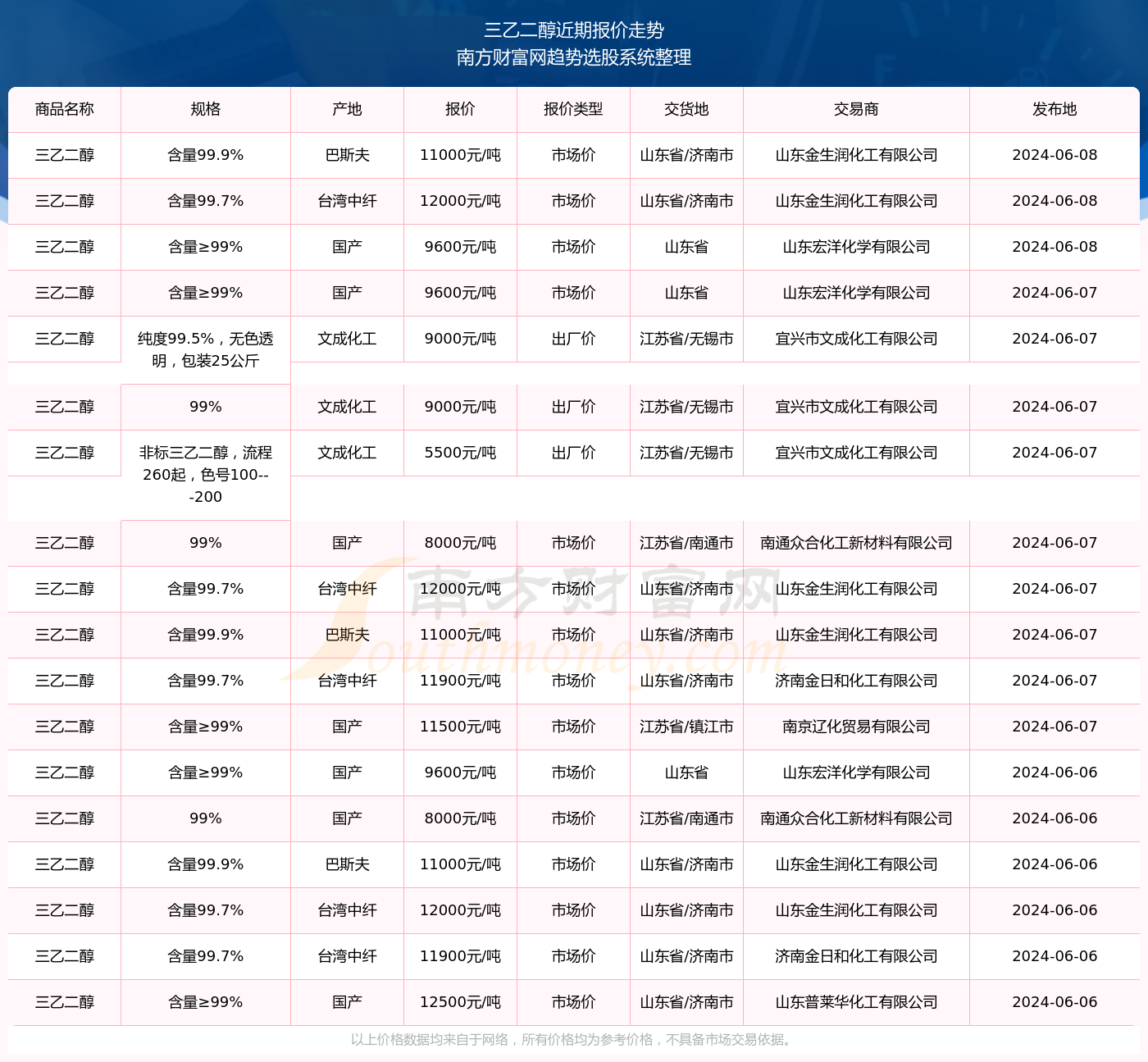Click 巴斯夫 in the 2024-06-08 row
This screenshot has height=1062, width=1148.
pyautogui.click(x=348, y=155)
